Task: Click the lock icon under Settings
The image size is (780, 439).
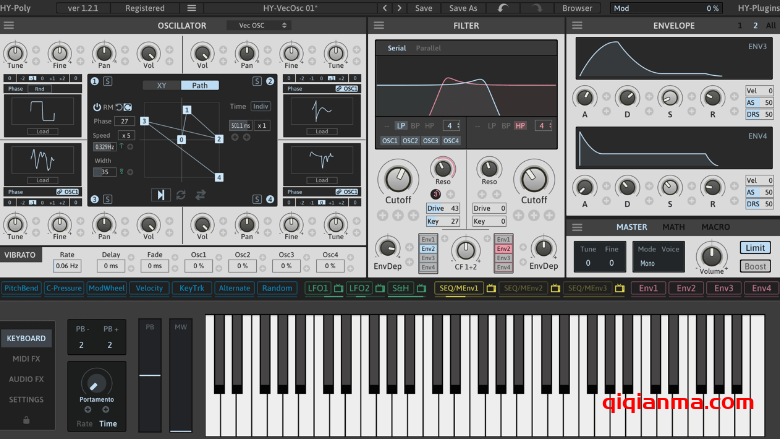Action: point(27,420)
